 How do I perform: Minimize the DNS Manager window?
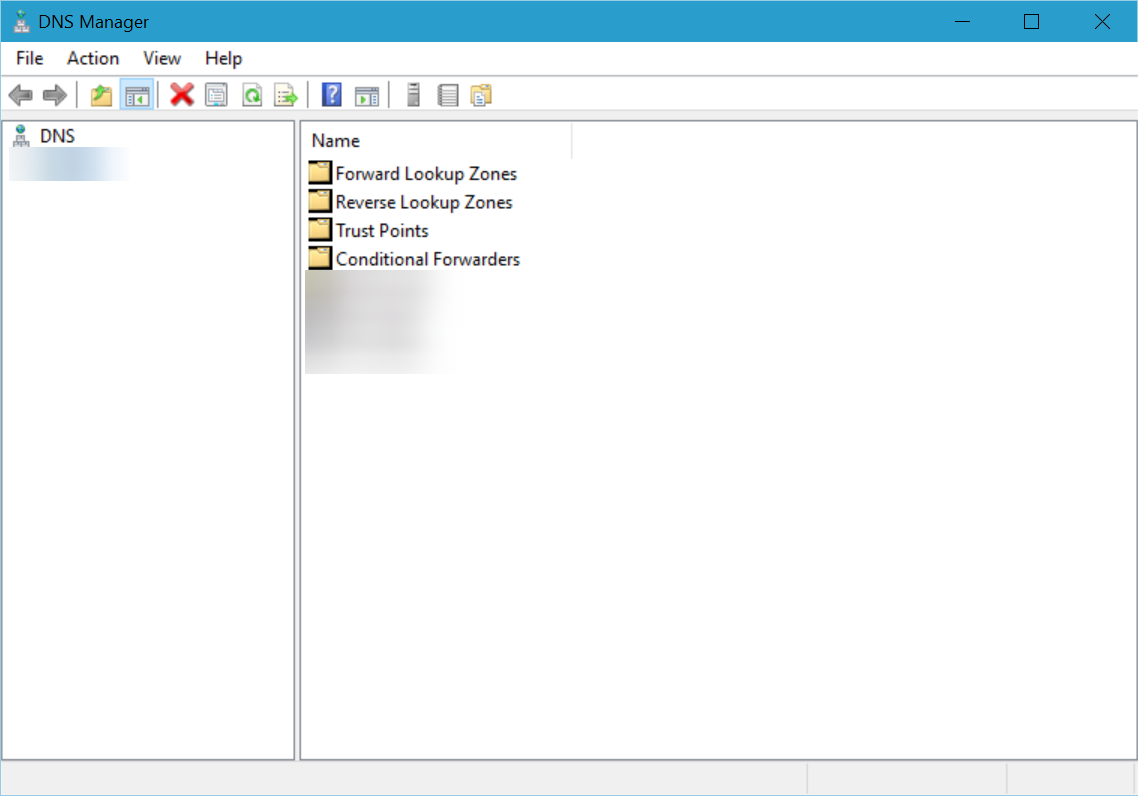click(962, 22)
